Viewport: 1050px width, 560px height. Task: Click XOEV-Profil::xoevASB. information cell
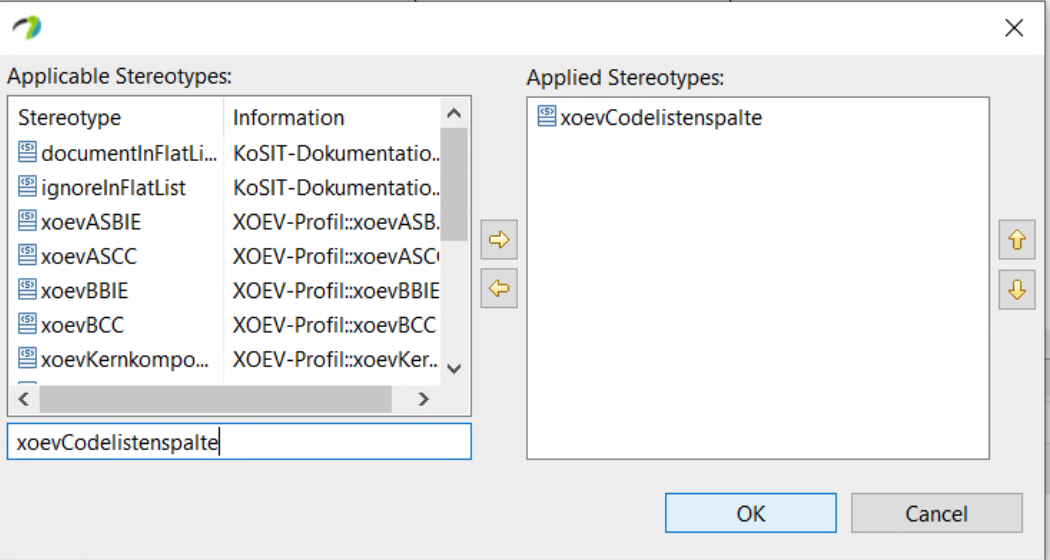pos(336,222)
